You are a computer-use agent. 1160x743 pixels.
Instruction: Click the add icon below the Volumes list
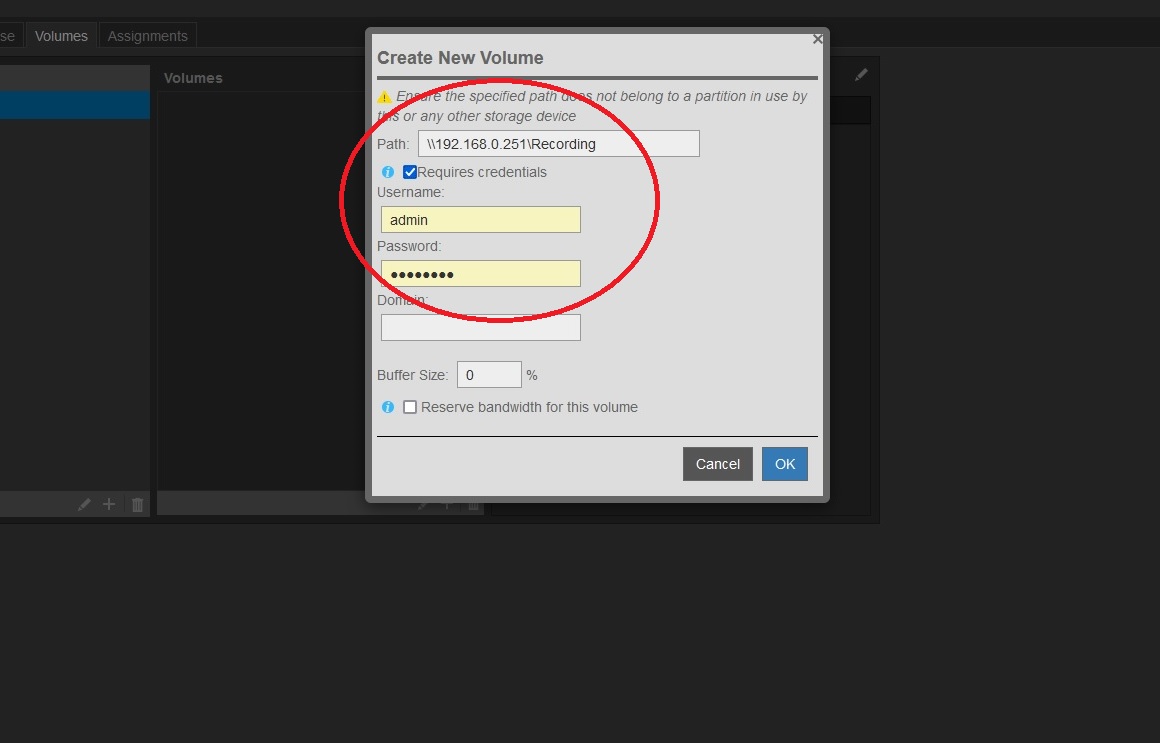click(x=446, y=505)
